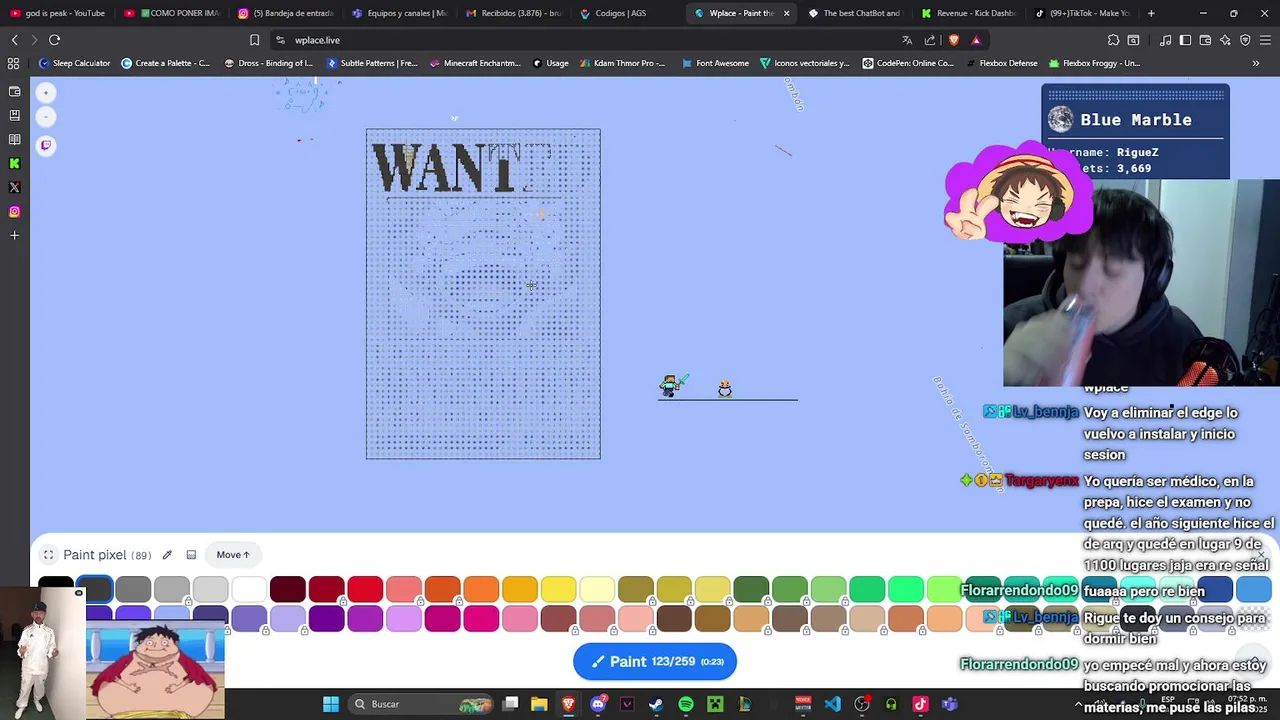Open a new browser tab
The width and height of the screenshot is (1280, 720).
coord(1151,13)
